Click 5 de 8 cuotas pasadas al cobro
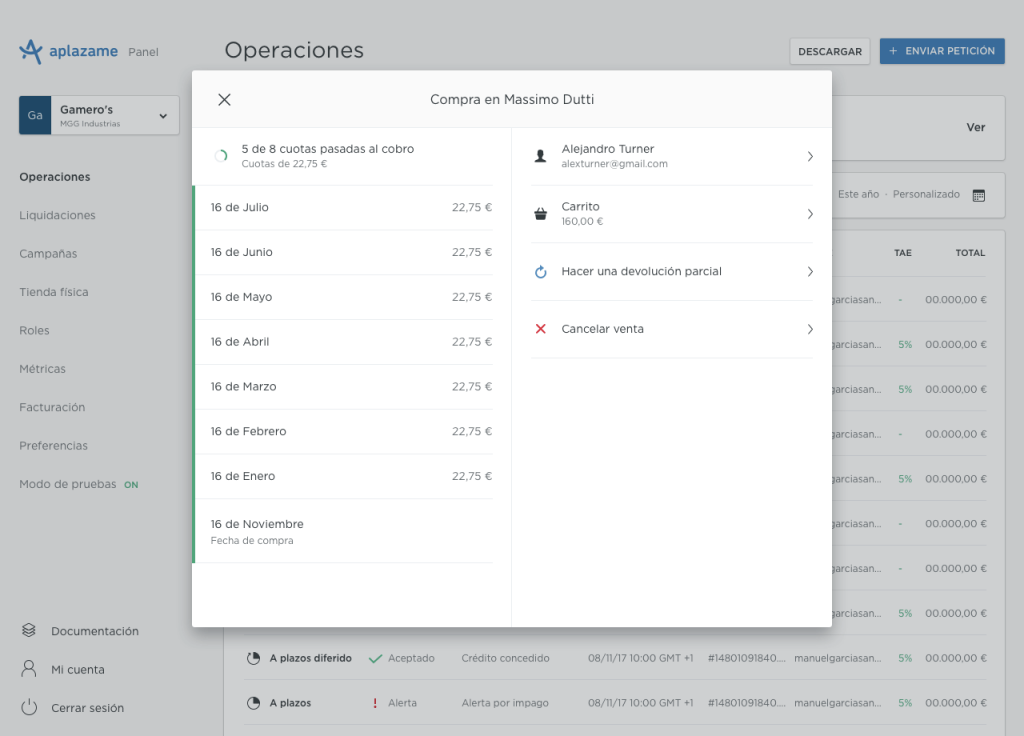This screenshot has height=736, width=1024. pyautogui.click(x=328, y=149)
